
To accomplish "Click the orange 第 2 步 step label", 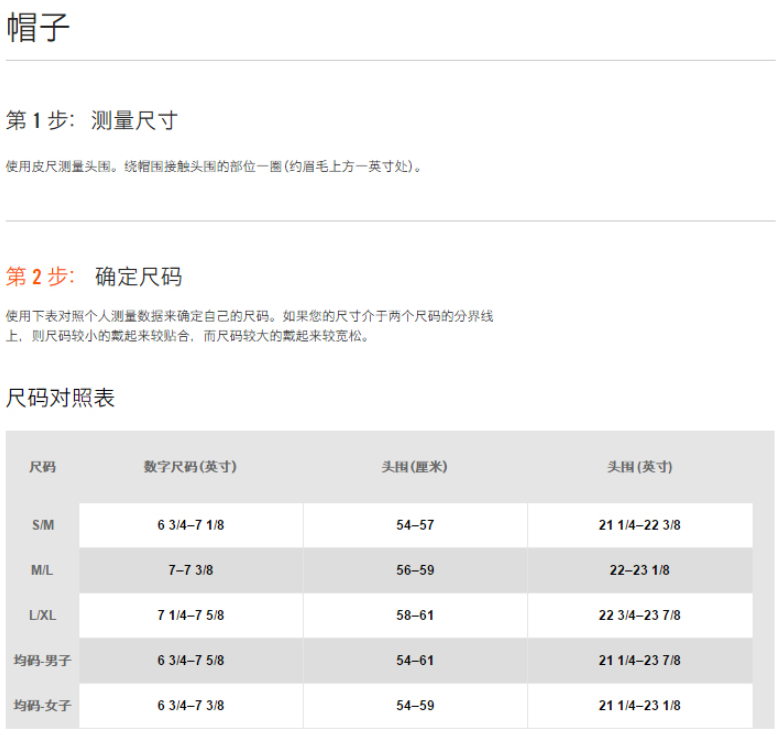I will coord(41,277).
